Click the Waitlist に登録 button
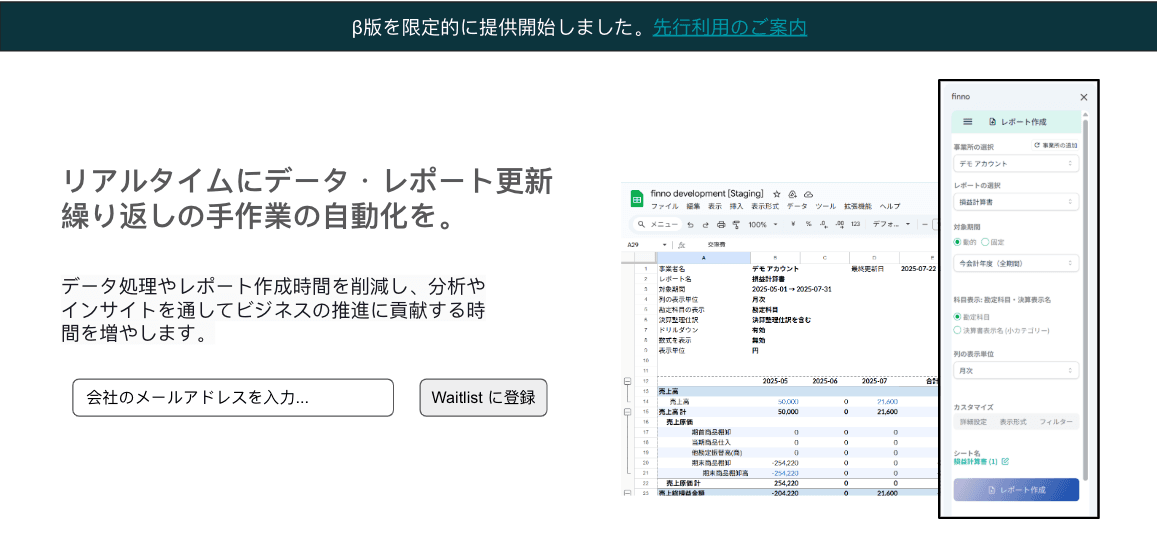Screen dimensions: 1157x535 tap(483, 397)
